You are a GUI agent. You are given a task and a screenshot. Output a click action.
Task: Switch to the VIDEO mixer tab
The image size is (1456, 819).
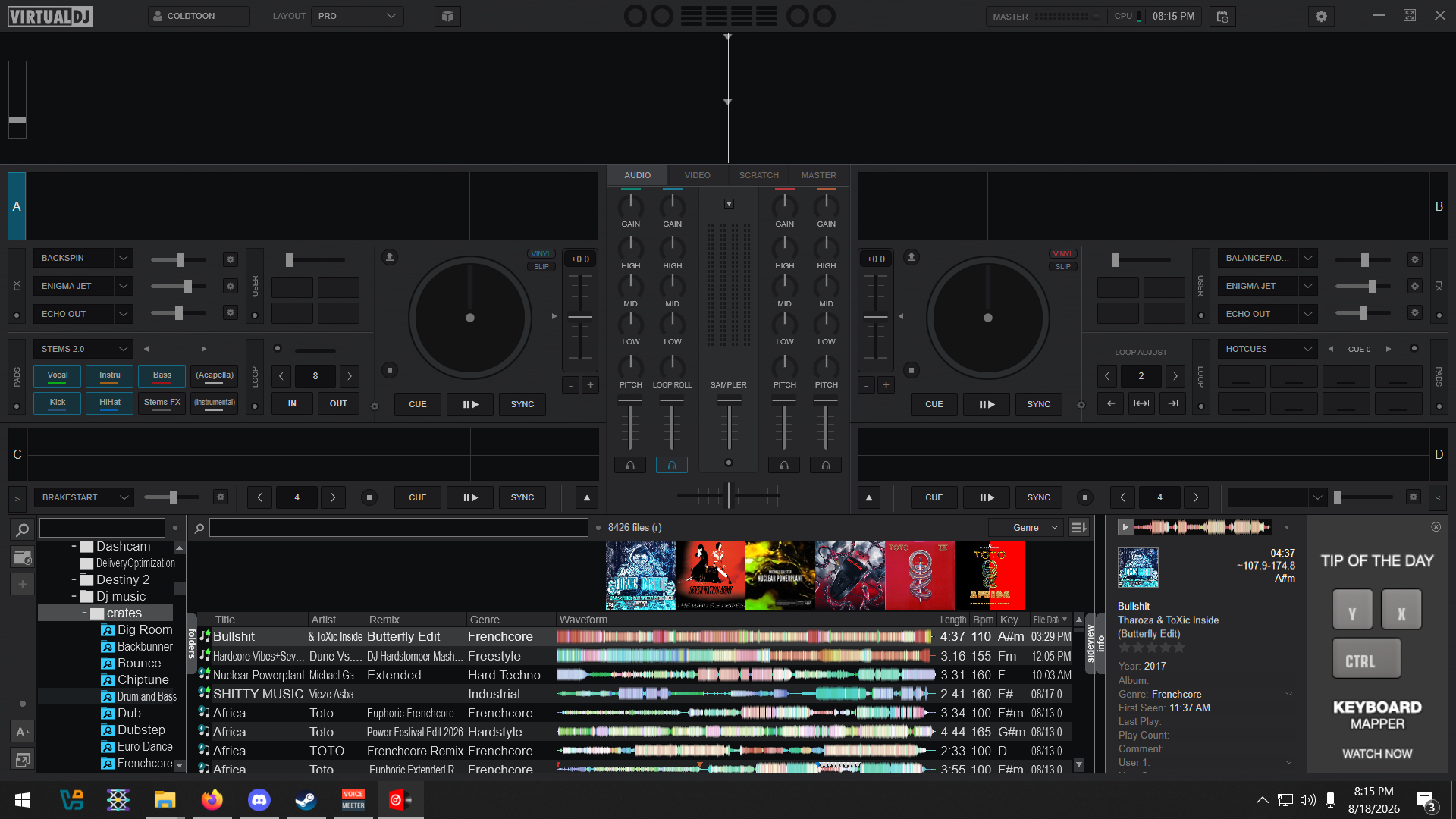click(x=698, y=175)
